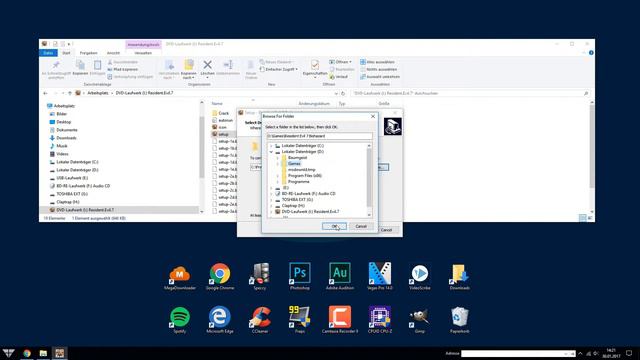
Task: Click Pfad kopieren in ribbon
Action: click(x=122, y=69)
